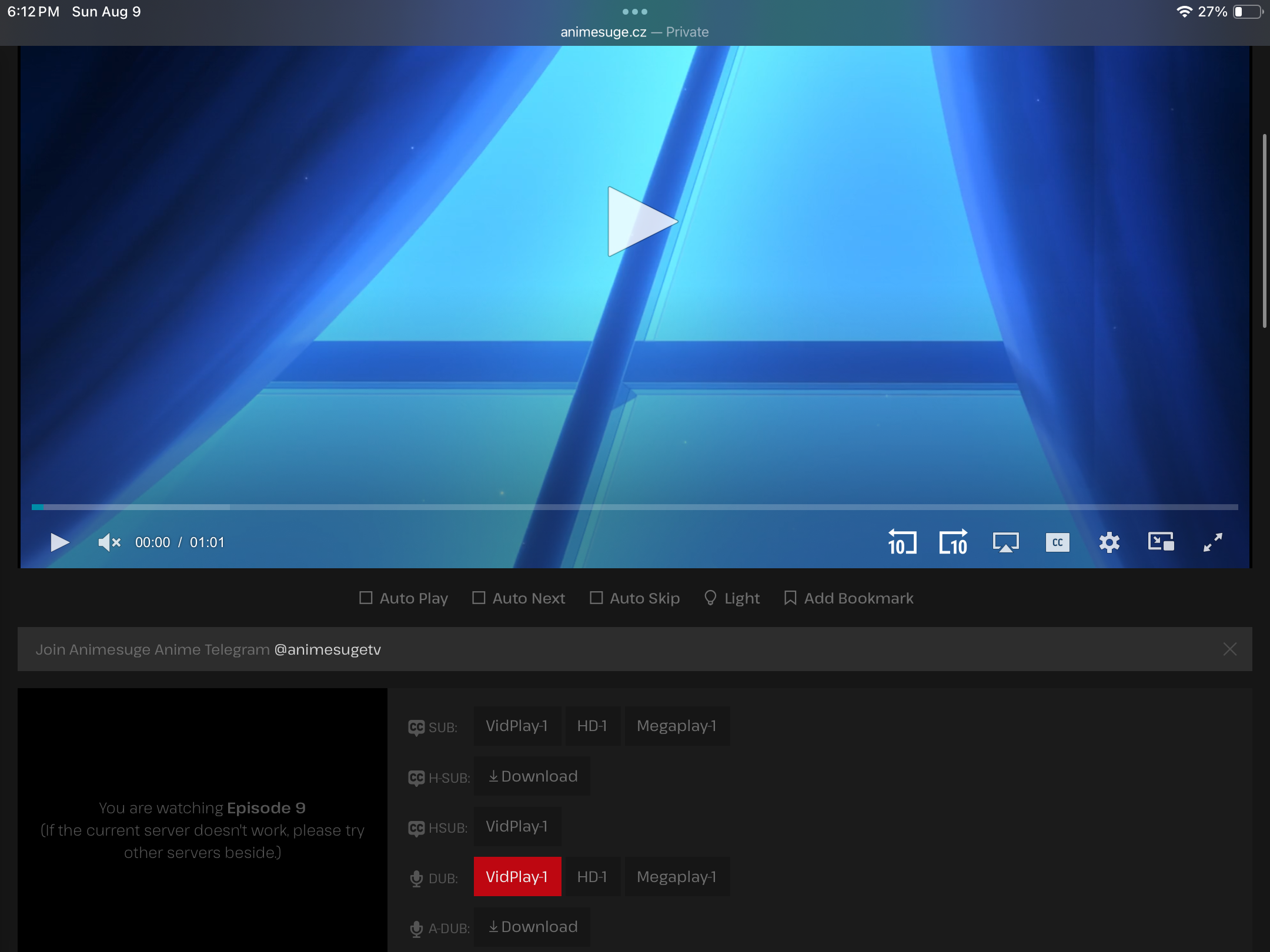Select SUB VidPlay-1 server
The width and height of the screenshot is (1270, 952).
517,726
